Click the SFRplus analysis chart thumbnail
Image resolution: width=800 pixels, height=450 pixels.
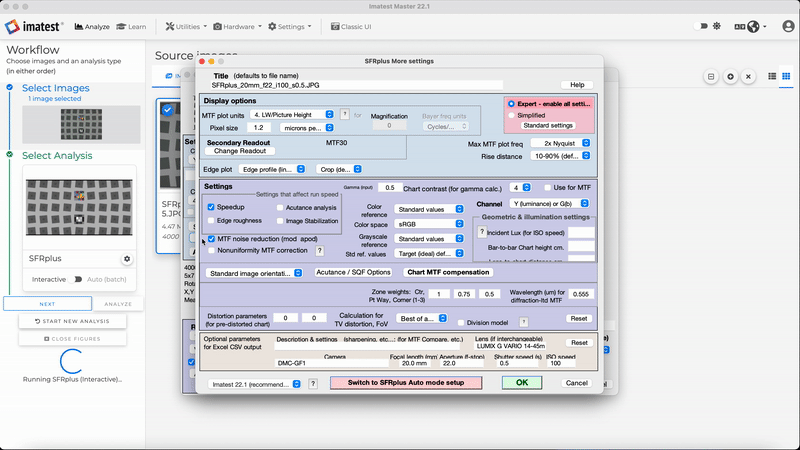point(79,207)
